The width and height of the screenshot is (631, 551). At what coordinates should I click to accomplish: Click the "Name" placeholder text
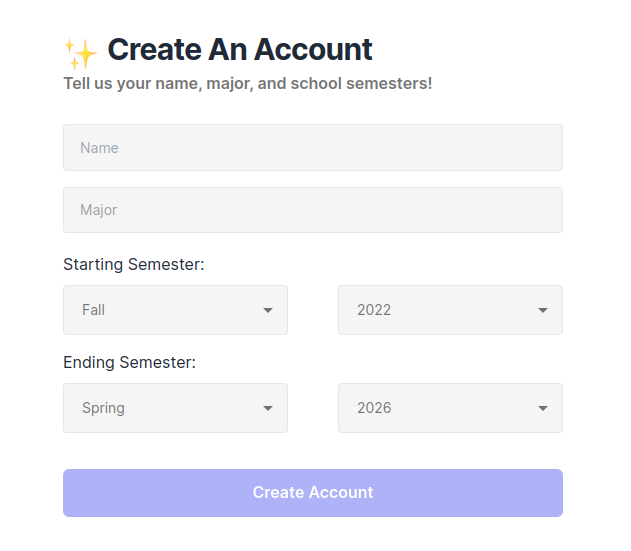[99, 148]
